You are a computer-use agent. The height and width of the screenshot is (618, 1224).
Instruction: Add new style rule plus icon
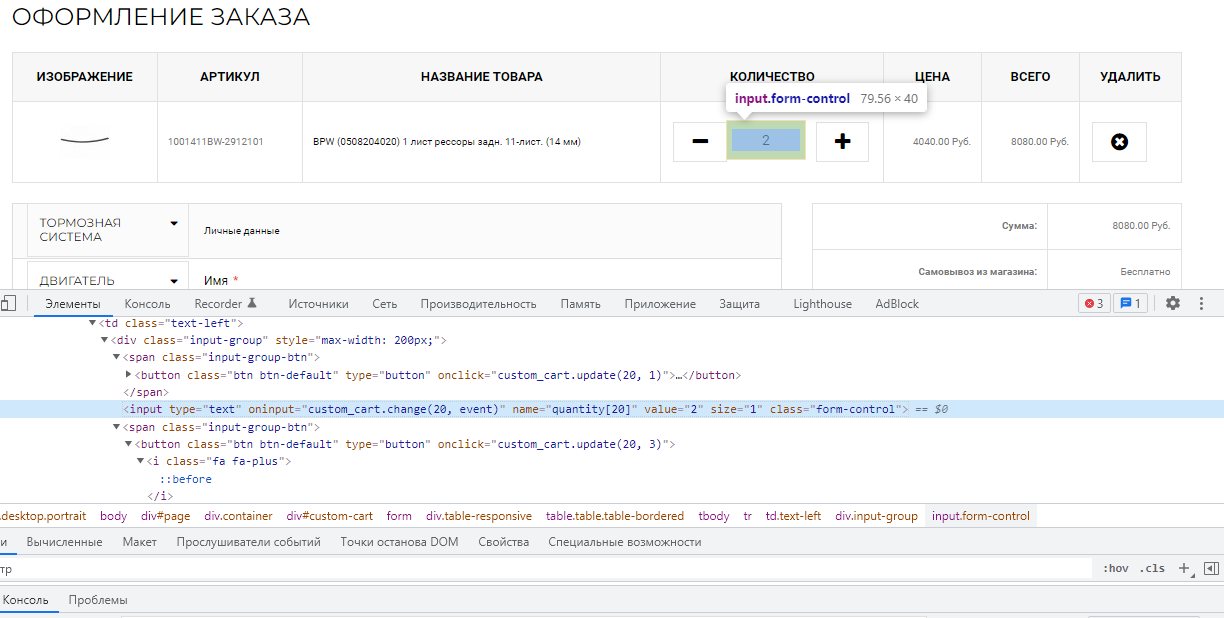coord(1184,568)
